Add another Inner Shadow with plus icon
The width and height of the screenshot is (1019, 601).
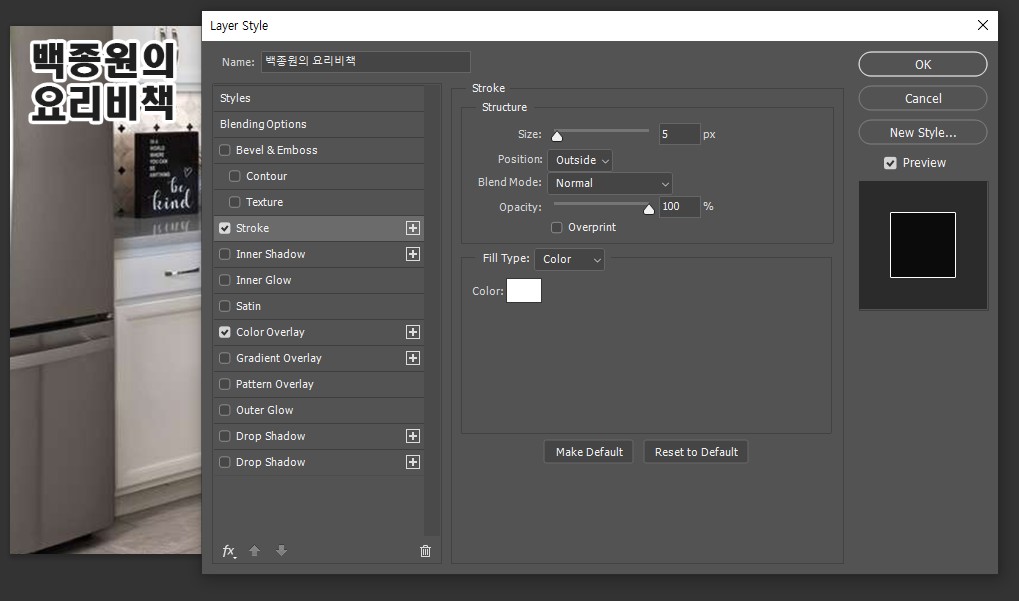pos(413,254)
